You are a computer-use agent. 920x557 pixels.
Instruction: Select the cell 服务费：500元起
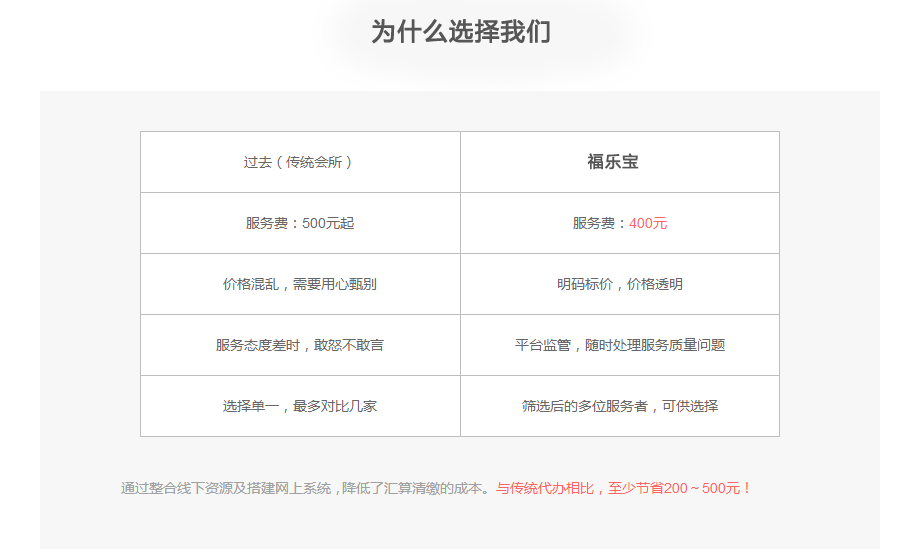[300, 223]
